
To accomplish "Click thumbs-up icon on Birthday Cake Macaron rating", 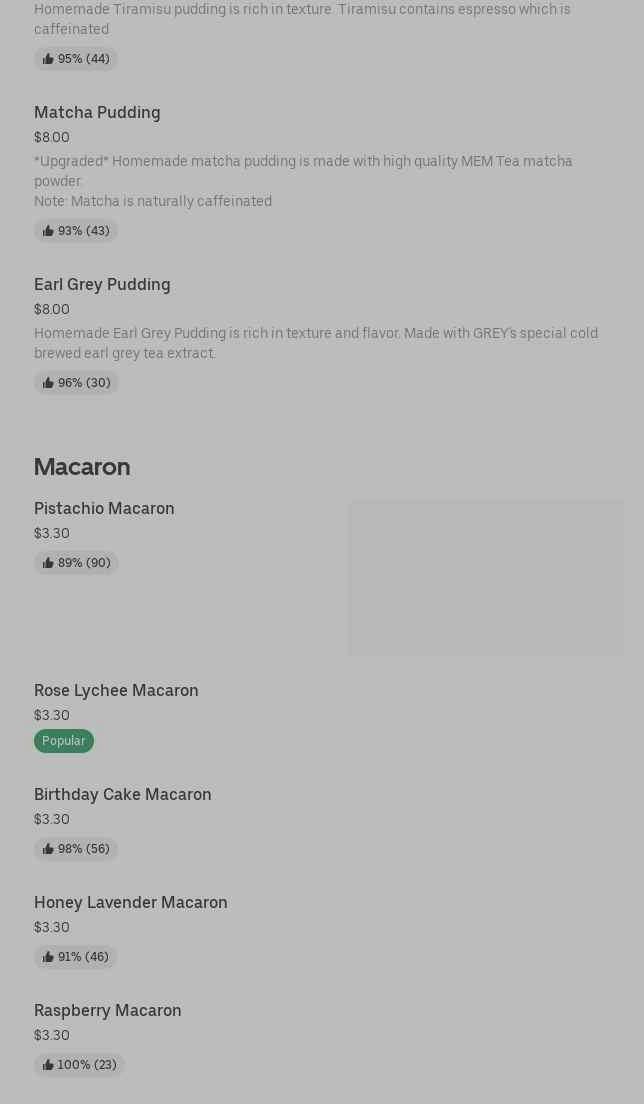I will point(48,849).
